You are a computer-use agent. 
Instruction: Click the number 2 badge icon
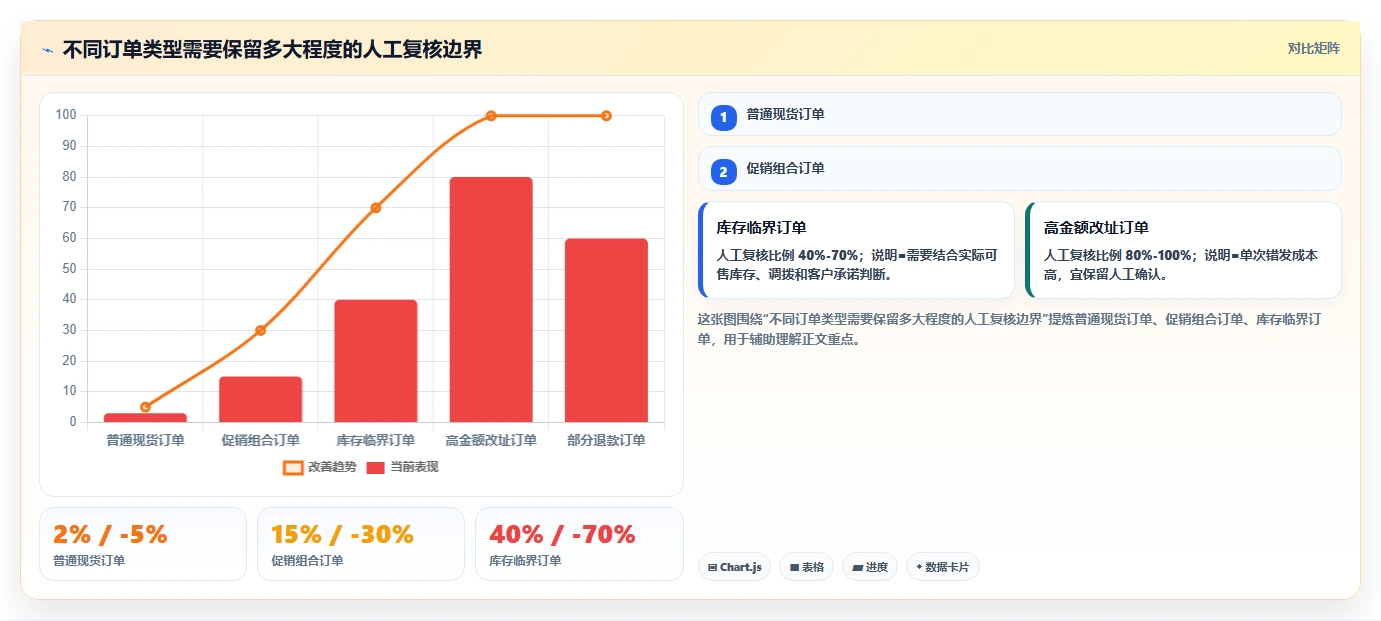pos(724,172)
